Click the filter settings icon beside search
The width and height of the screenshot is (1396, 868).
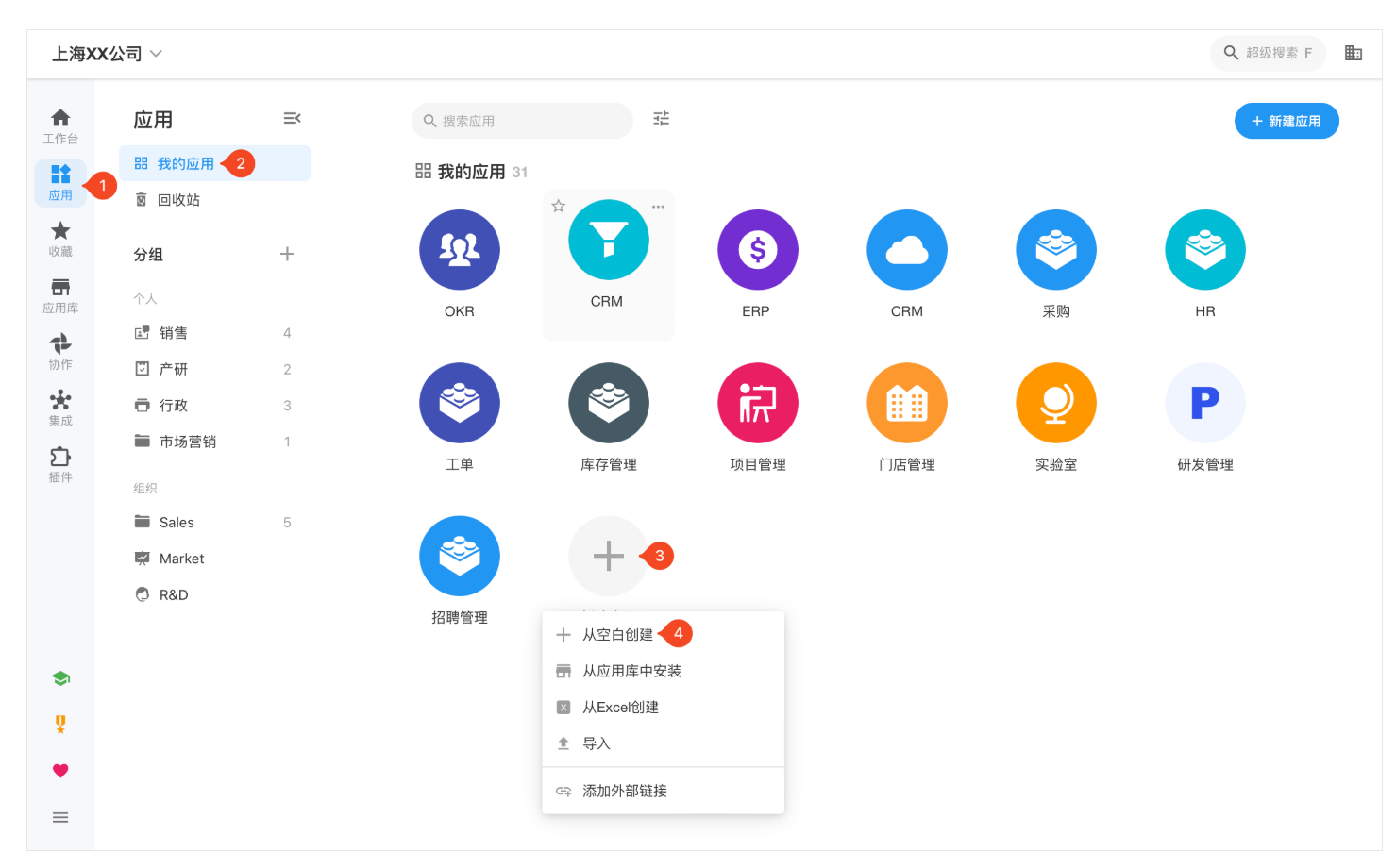coord(661,119)
